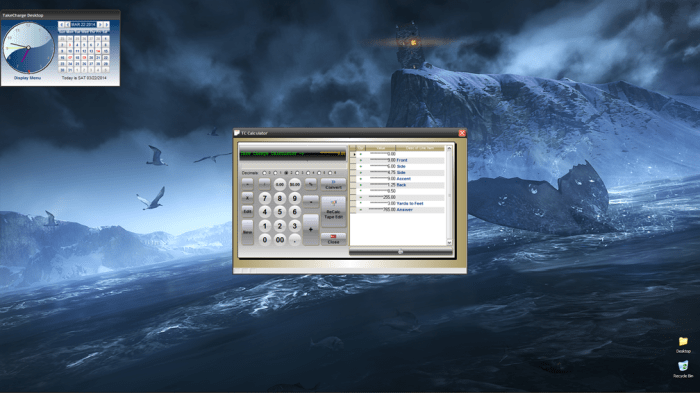Viewport: 700px width, 393px height.
Task: Click the Desc of Line Item column header
Action: [420, 148]
